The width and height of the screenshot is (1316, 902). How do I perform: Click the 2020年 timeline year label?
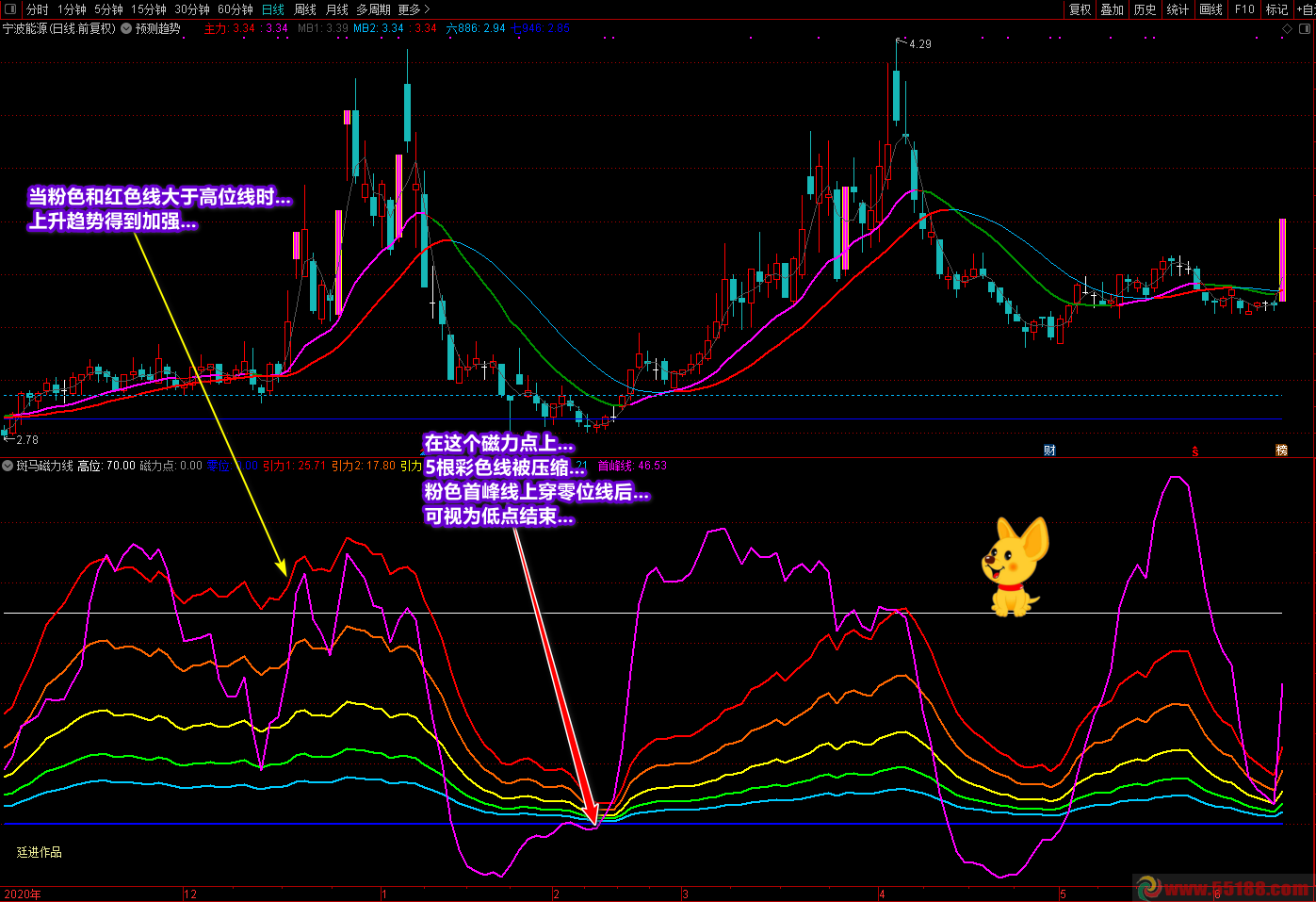coord(23,894)
